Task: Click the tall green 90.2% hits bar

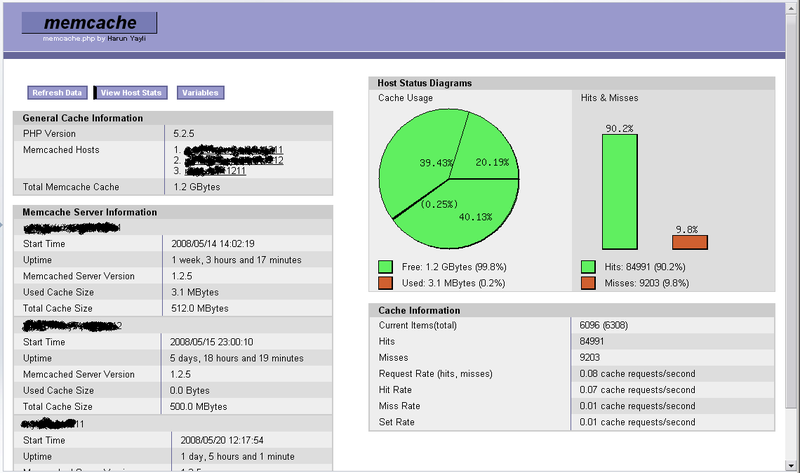Action: (x=619, y=191)
